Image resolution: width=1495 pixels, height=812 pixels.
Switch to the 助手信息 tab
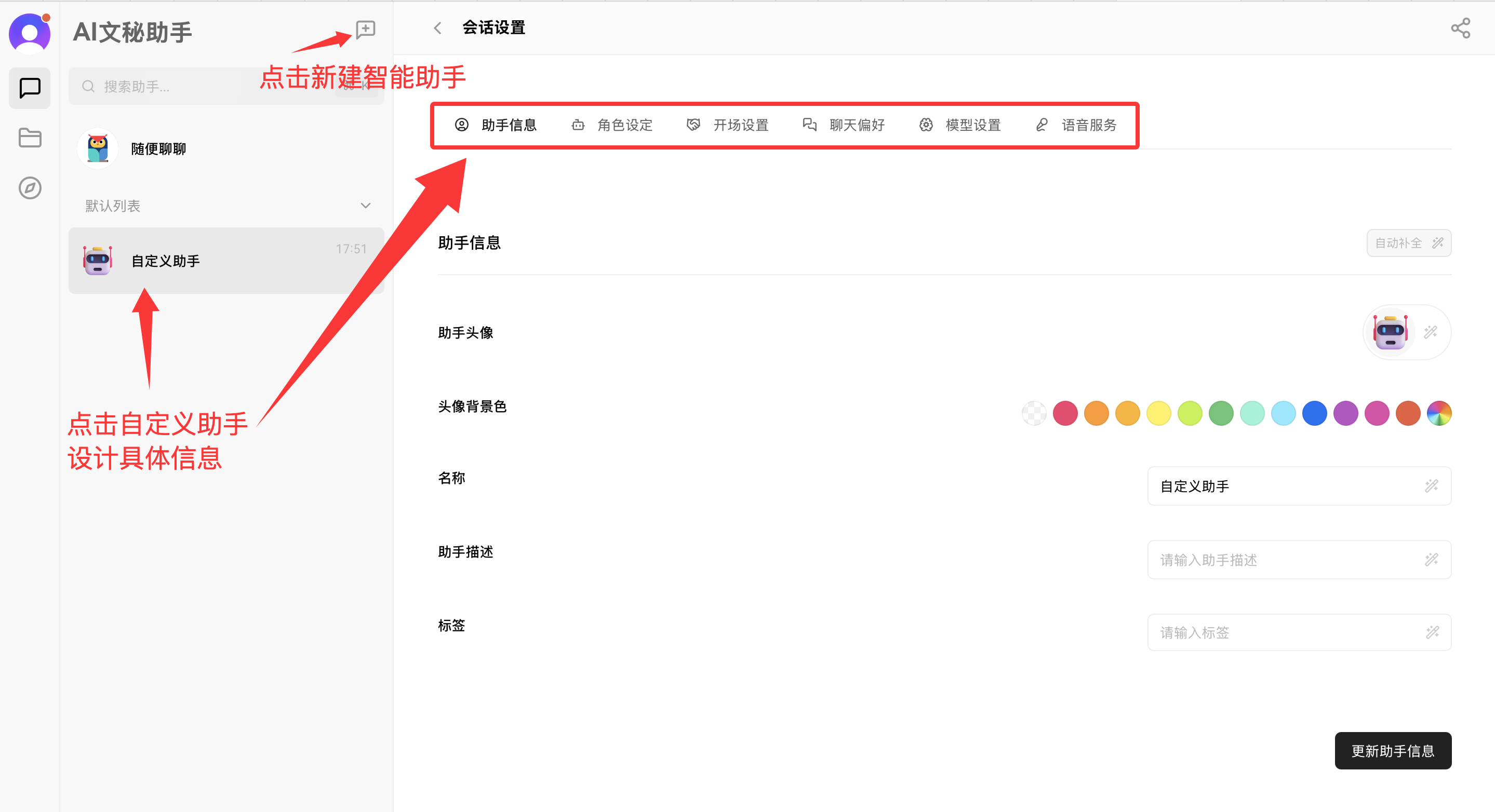point(496,125)
